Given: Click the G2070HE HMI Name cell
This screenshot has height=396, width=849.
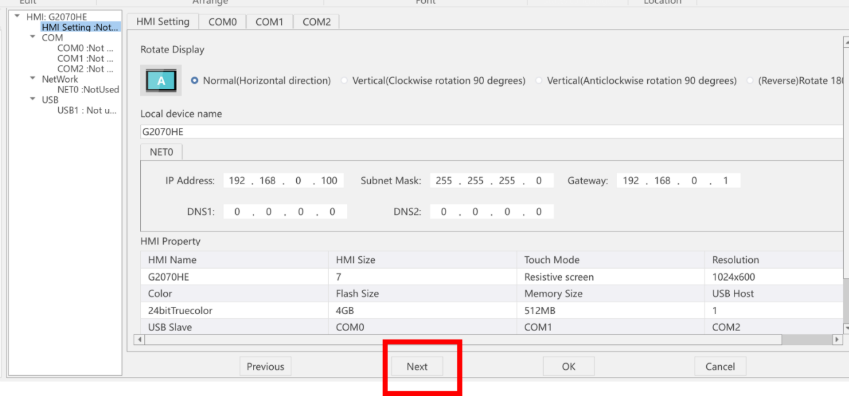Looking at the screenshot, I should [234, 277].
